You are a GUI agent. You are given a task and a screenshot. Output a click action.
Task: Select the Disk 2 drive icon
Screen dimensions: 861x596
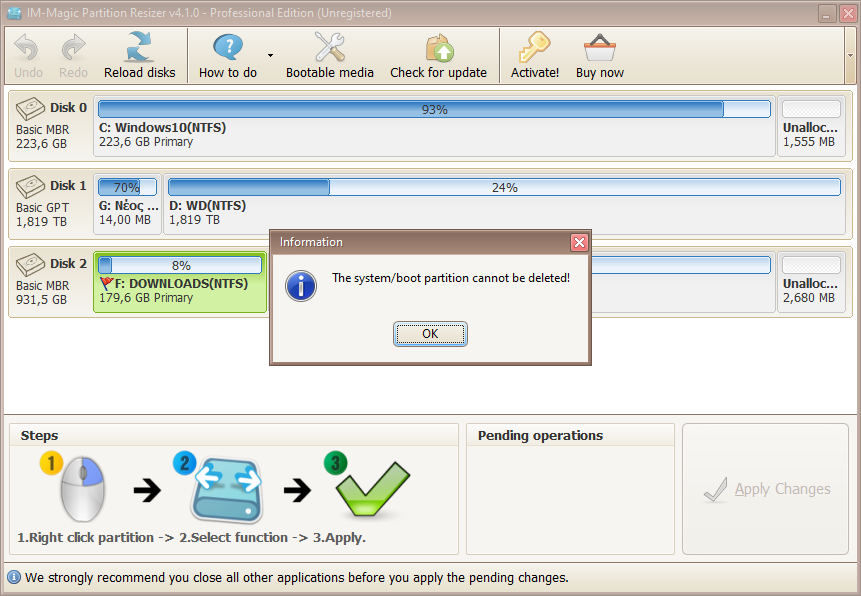[x=30, y=265]
